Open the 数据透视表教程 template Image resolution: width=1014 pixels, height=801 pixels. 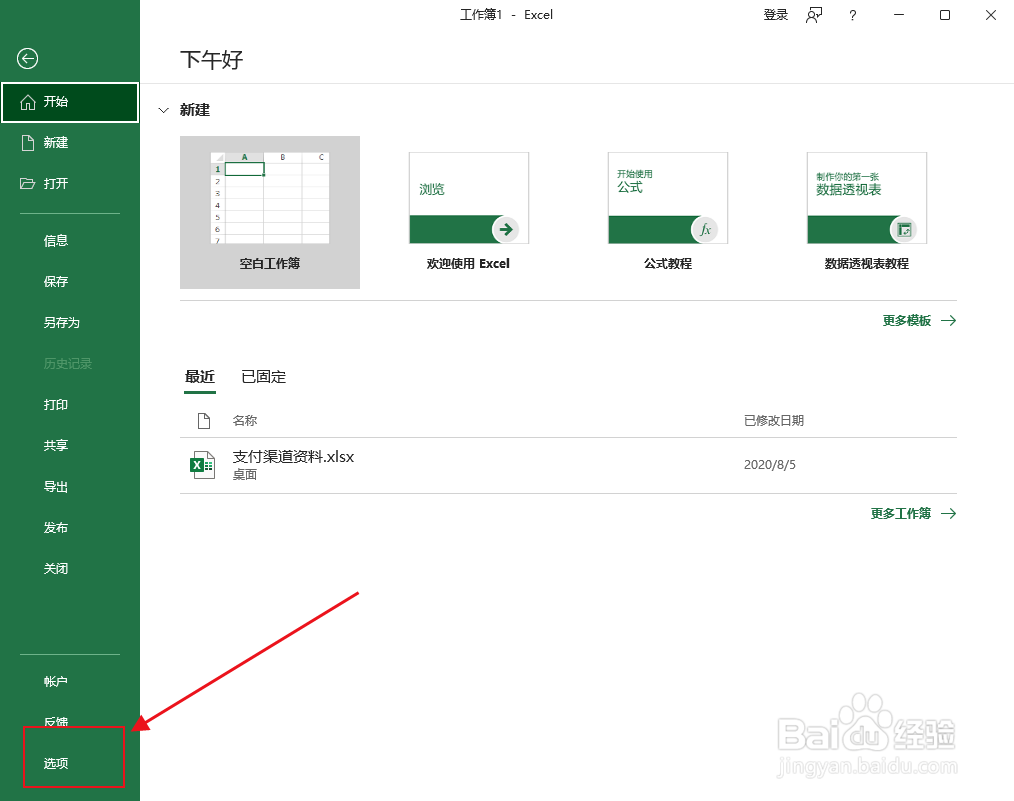click(x=867, y=212)
